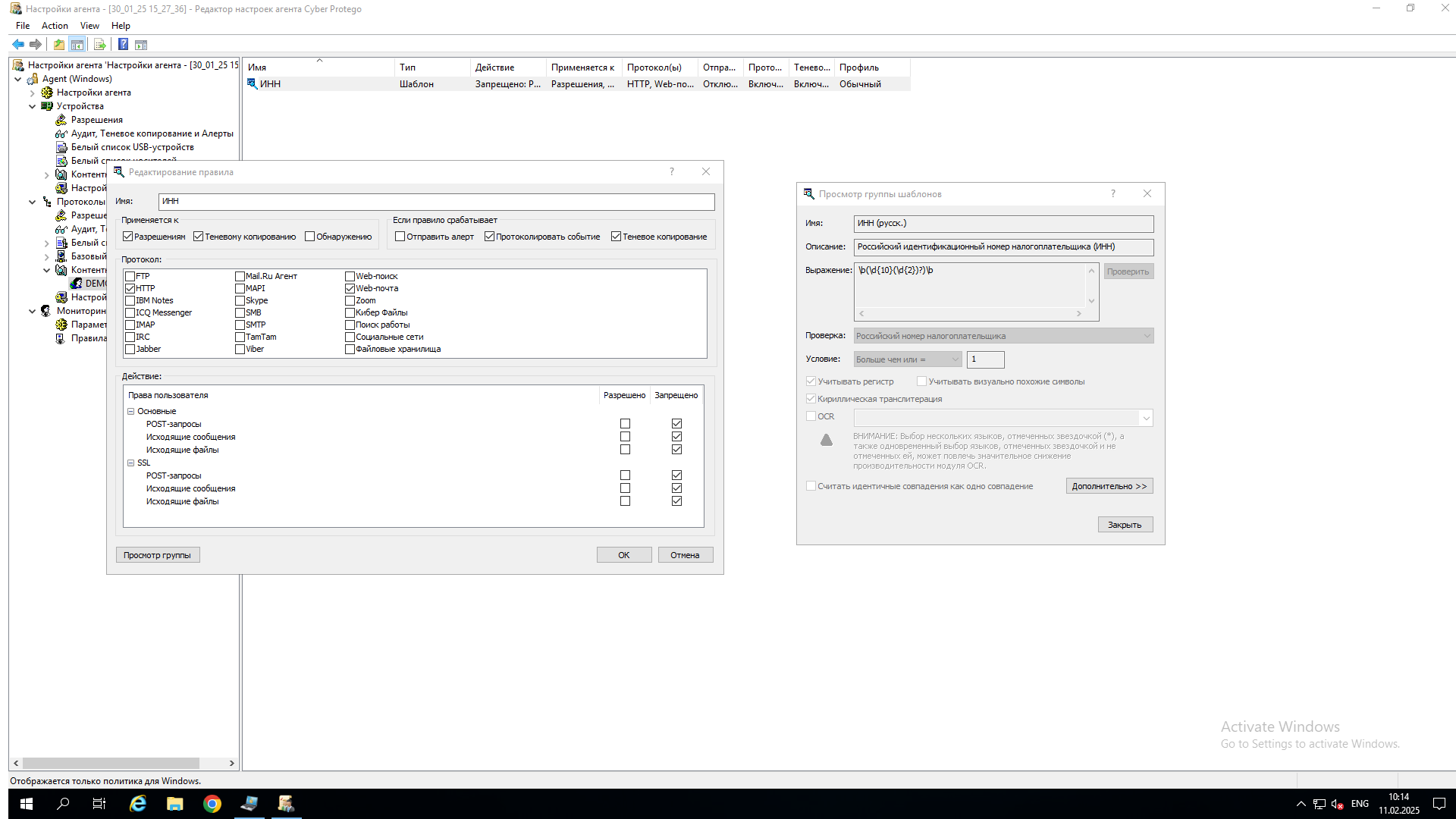This screenshot has width=1456, height=819.
Task: Click the Отмена button
Action: (x=686, y=555)
